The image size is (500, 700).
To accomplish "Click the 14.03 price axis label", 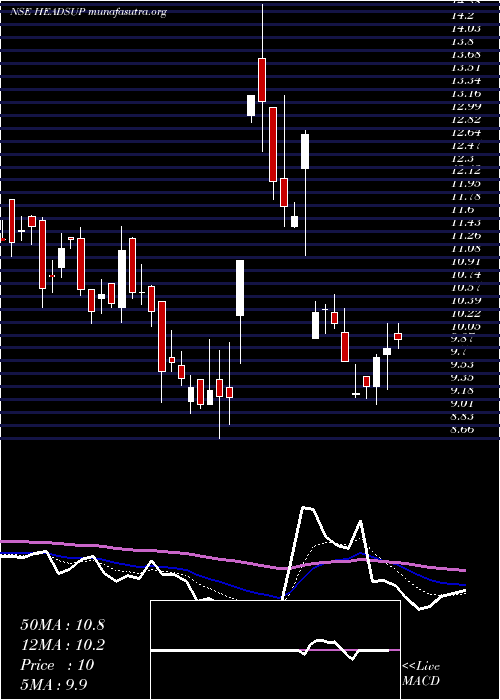I will click(466, 28).
